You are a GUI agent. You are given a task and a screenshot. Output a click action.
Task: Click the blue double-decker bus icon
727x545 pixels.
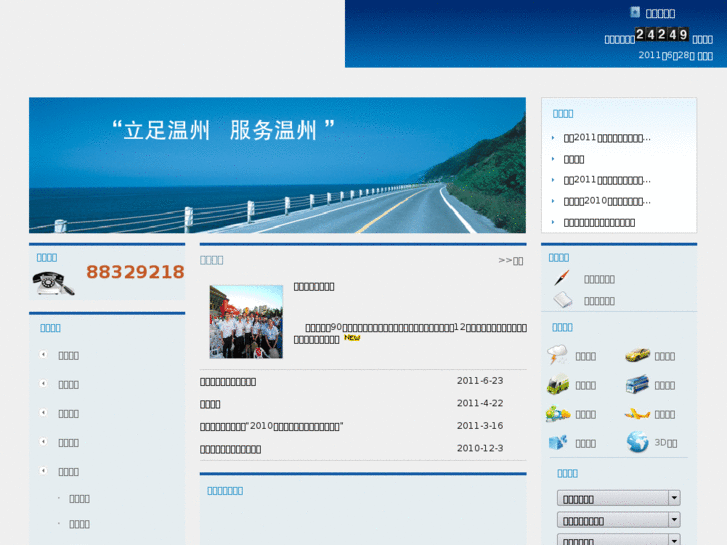point(637,385)
